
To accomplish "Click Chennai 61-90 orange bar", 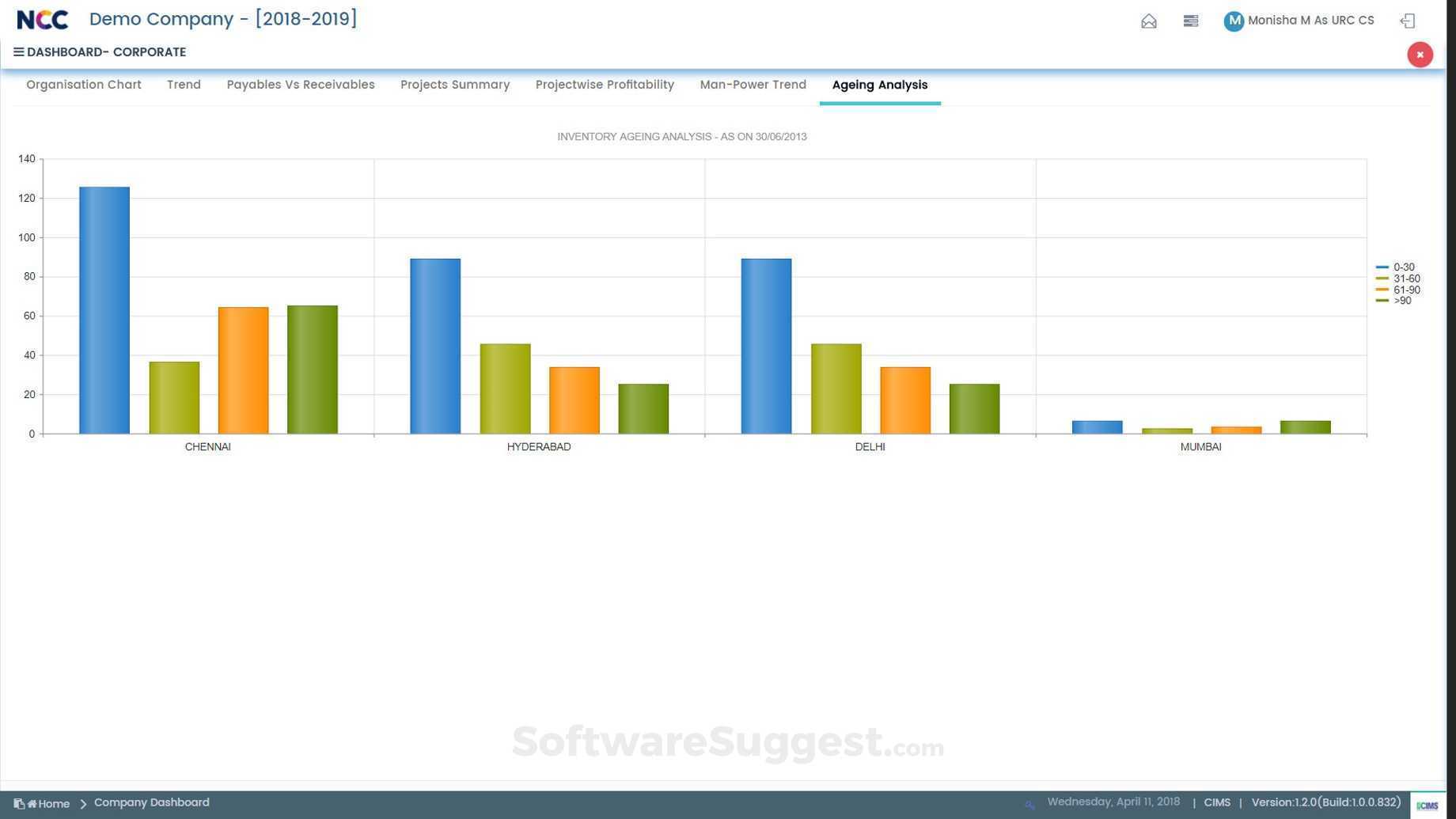I will 243,370.
